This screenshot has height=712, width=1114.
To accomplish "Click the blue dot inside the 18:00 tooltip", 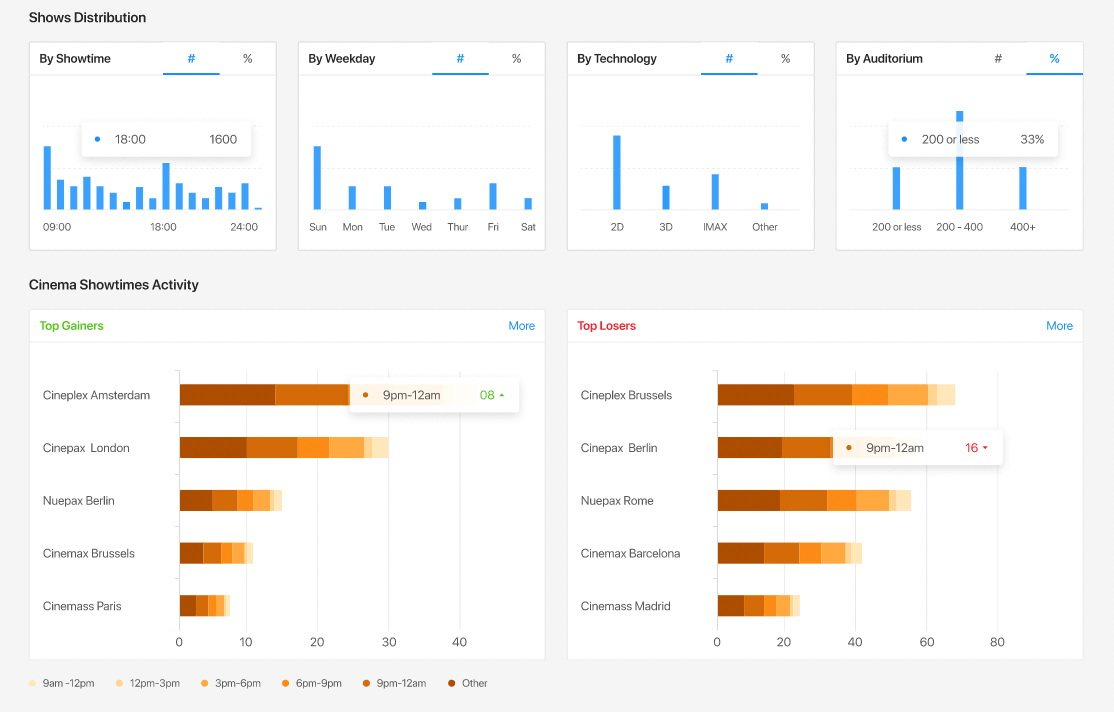I will pyautogui.click(x=96, y=139).
